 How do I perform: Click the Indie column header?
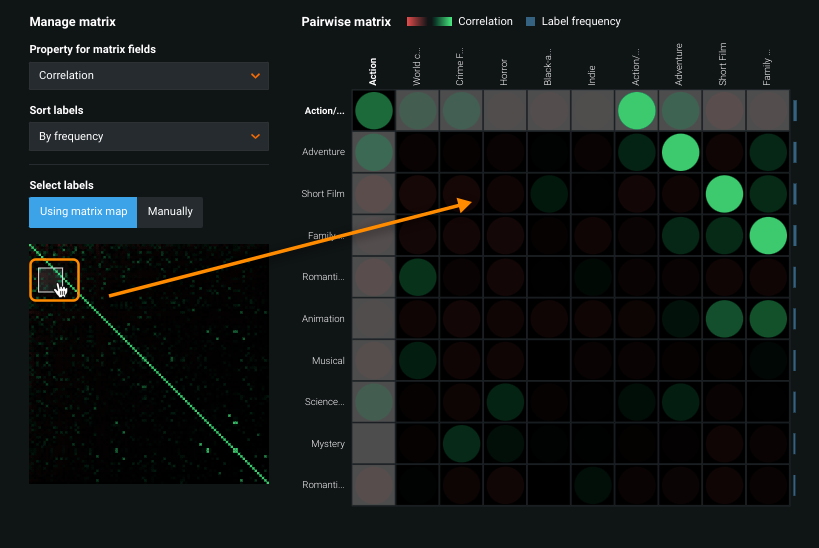pyautogui.click(x=592, y=73)
